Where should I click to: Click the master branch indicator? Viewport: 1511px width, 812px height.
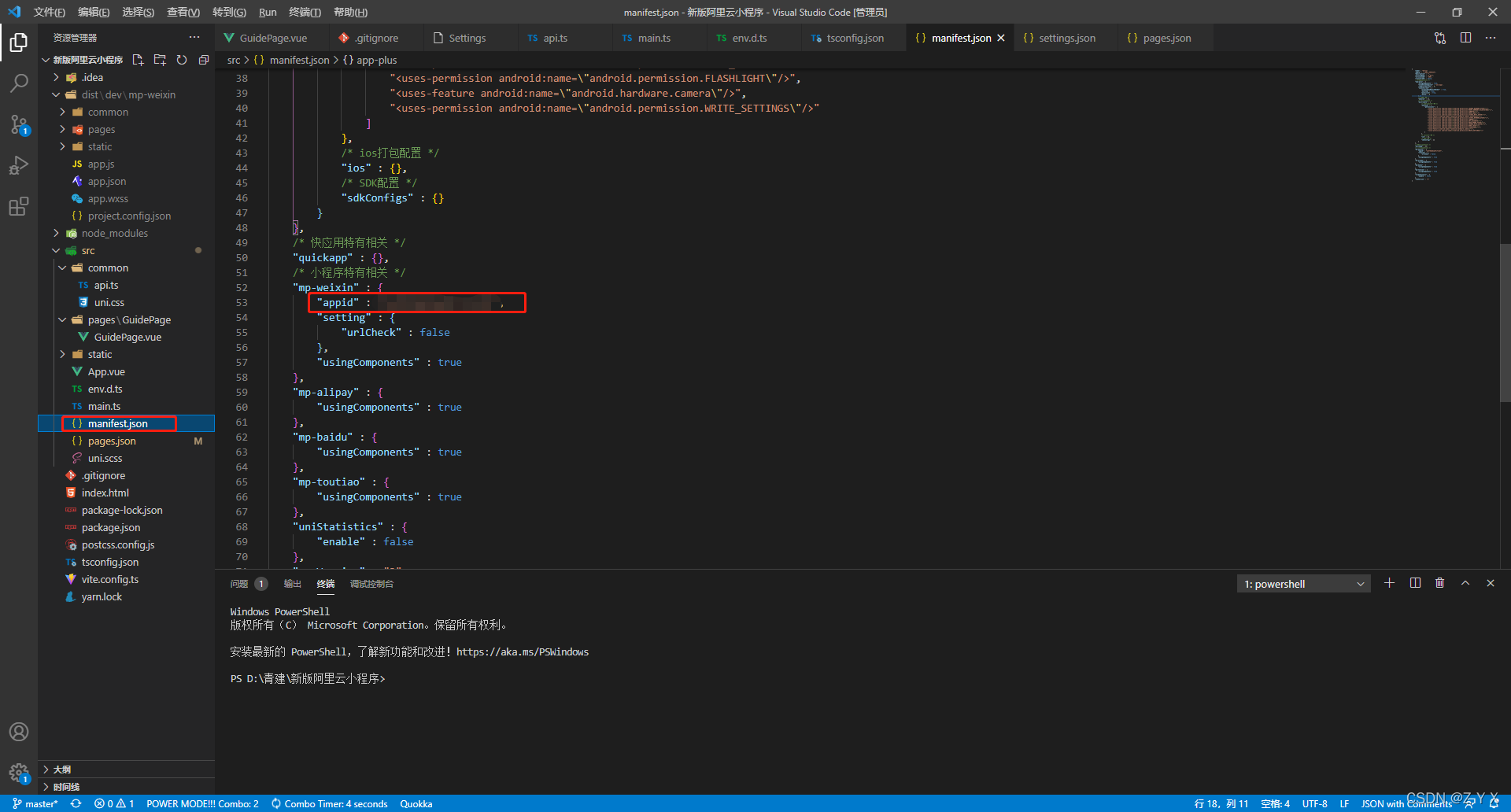(35, 803)
